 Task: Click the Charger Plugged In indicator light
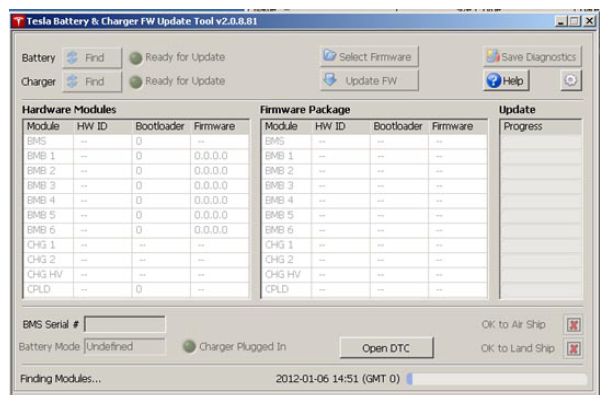pos(189,347)
